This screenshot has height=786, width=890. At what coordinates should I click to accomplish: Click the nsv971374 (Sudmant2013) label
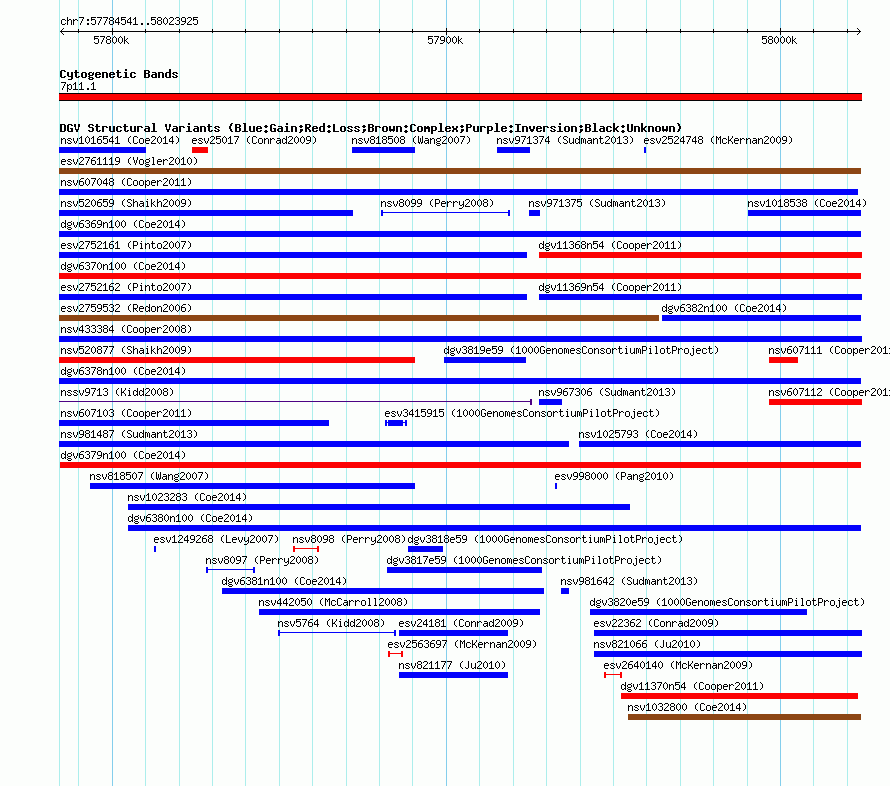[x=565, y=140]
